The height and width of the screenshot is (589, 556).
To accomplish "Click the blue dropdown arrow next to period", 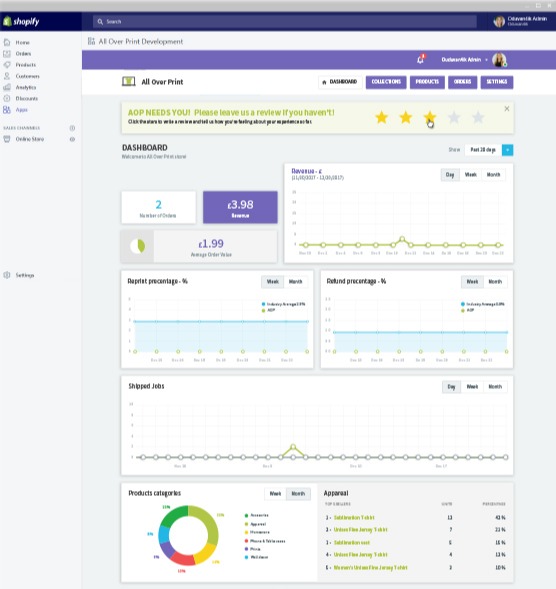I will point(508,150).
